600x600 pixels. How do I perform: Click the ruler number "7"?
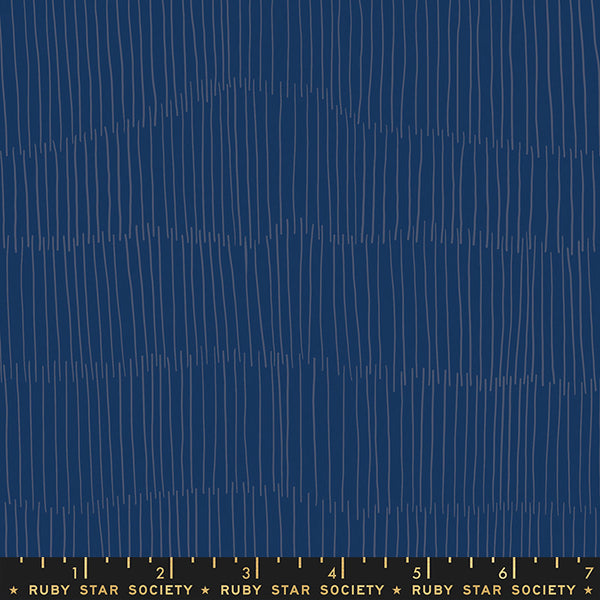[589, 573]
